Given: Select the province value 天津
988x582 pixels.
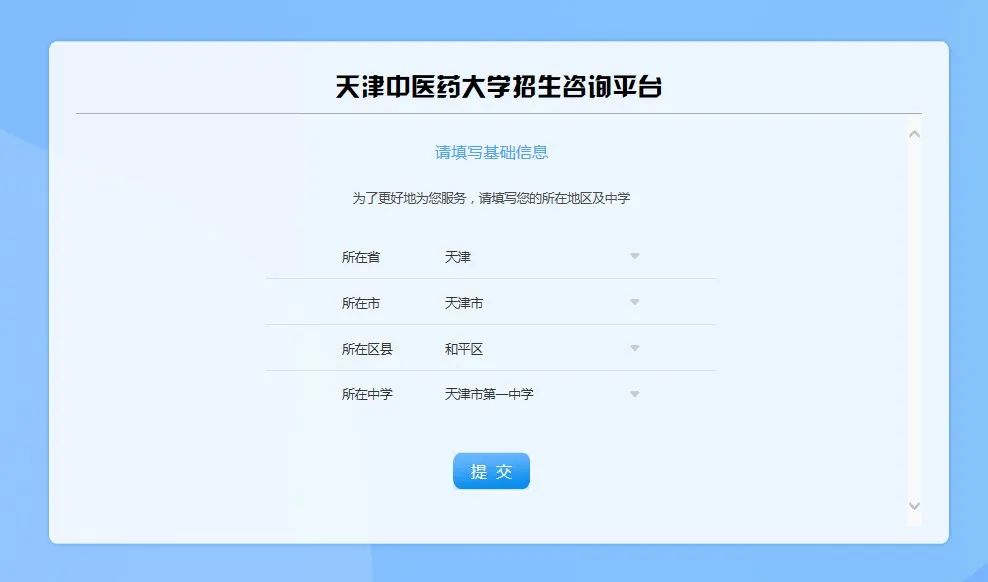Looking at the screenshot, I should click(x=458, y=257).
